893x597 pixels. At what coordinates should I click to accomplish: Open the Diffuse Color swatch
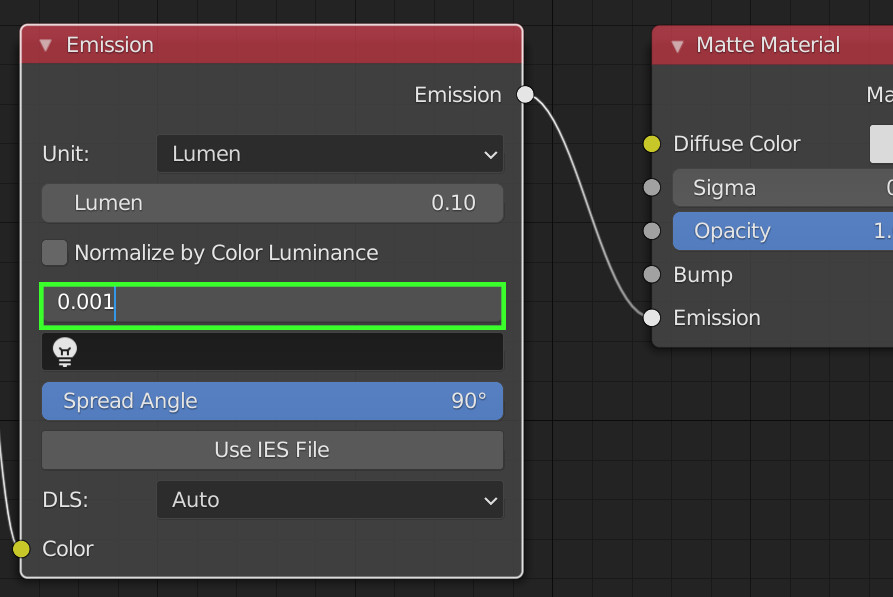(x=881, y=144)
